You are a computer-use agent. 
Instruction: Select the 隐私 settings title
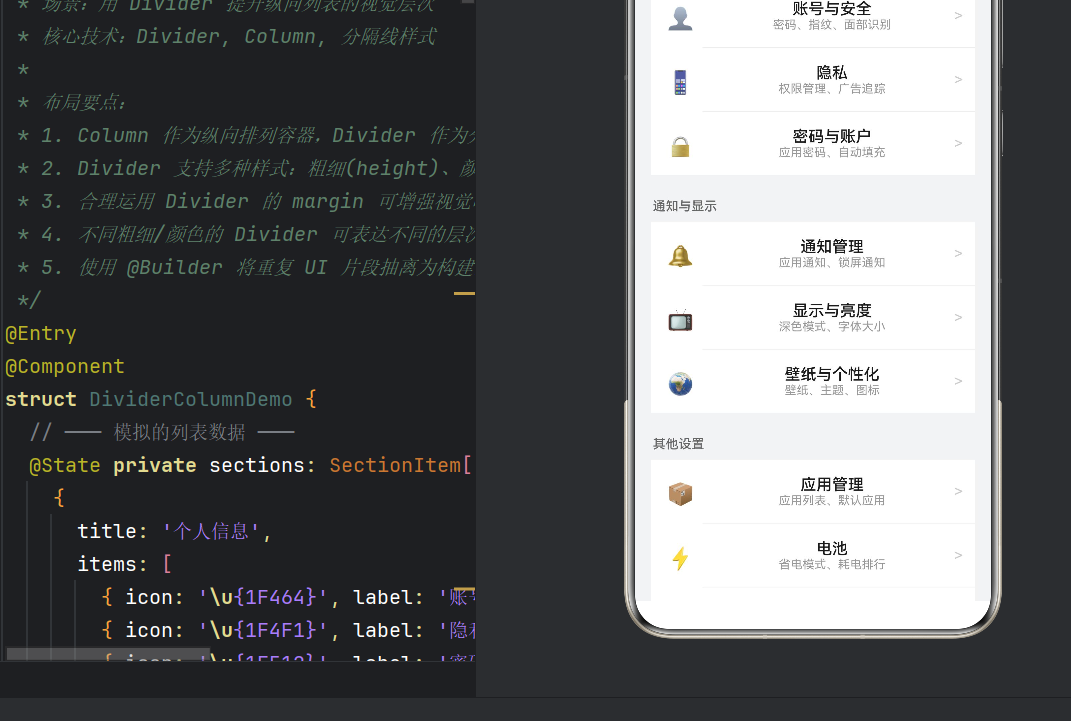(832, 72)
